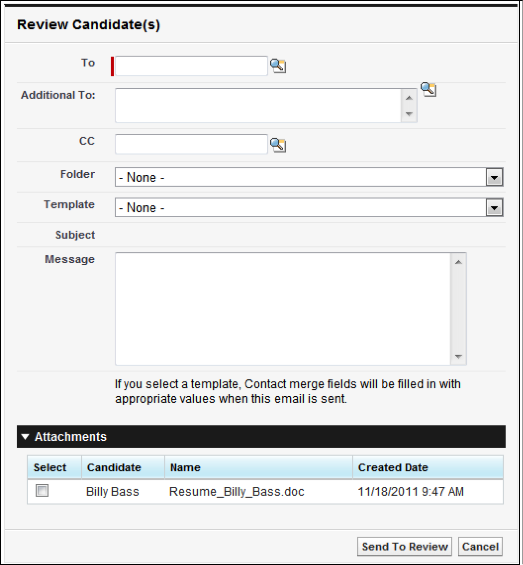Screen dimensions: 523x565
Task: Open the Template dropdown
Action: 309,208
